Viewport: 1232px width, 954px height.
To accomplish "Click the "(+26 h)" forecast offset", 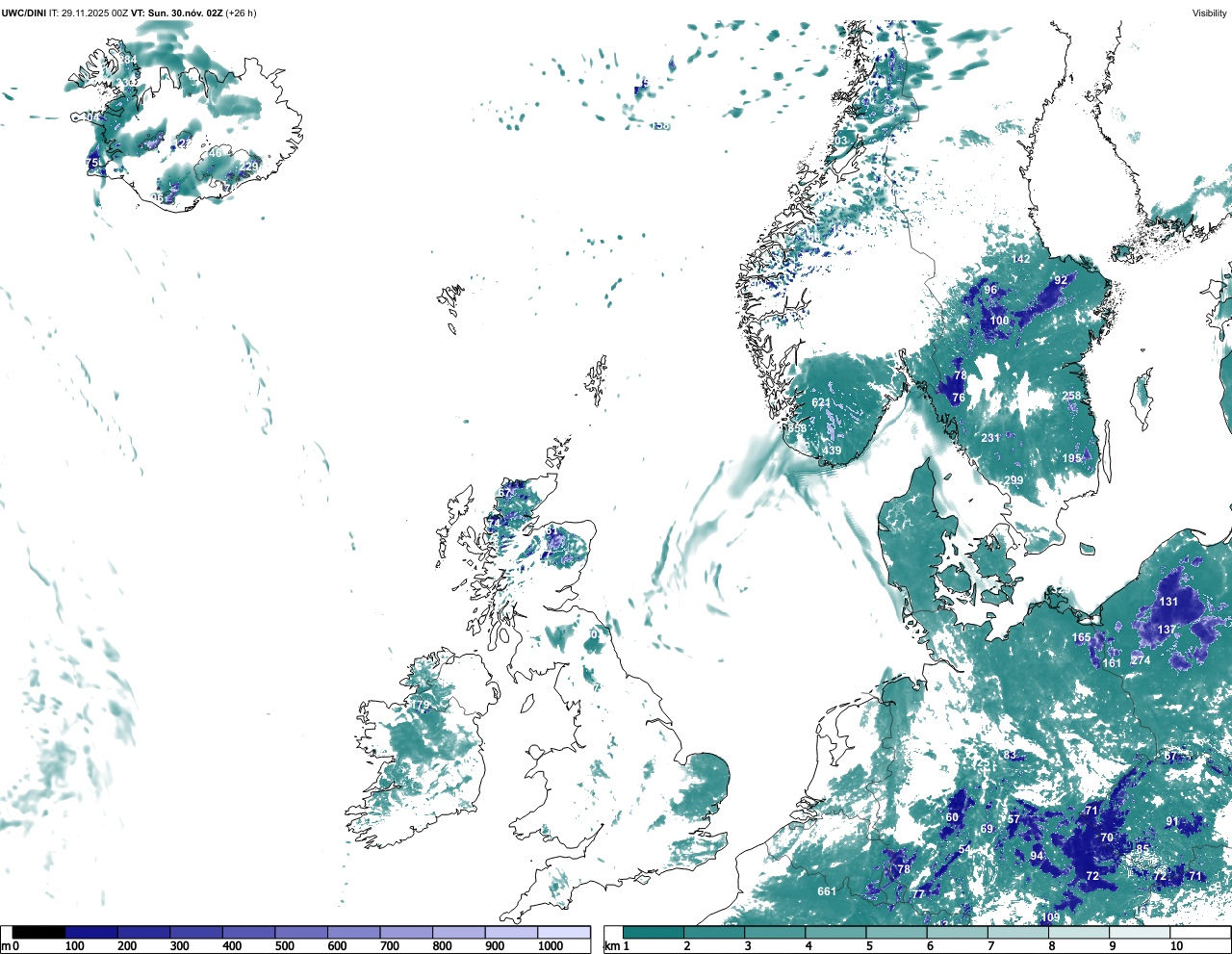I will tap(241, 13).
